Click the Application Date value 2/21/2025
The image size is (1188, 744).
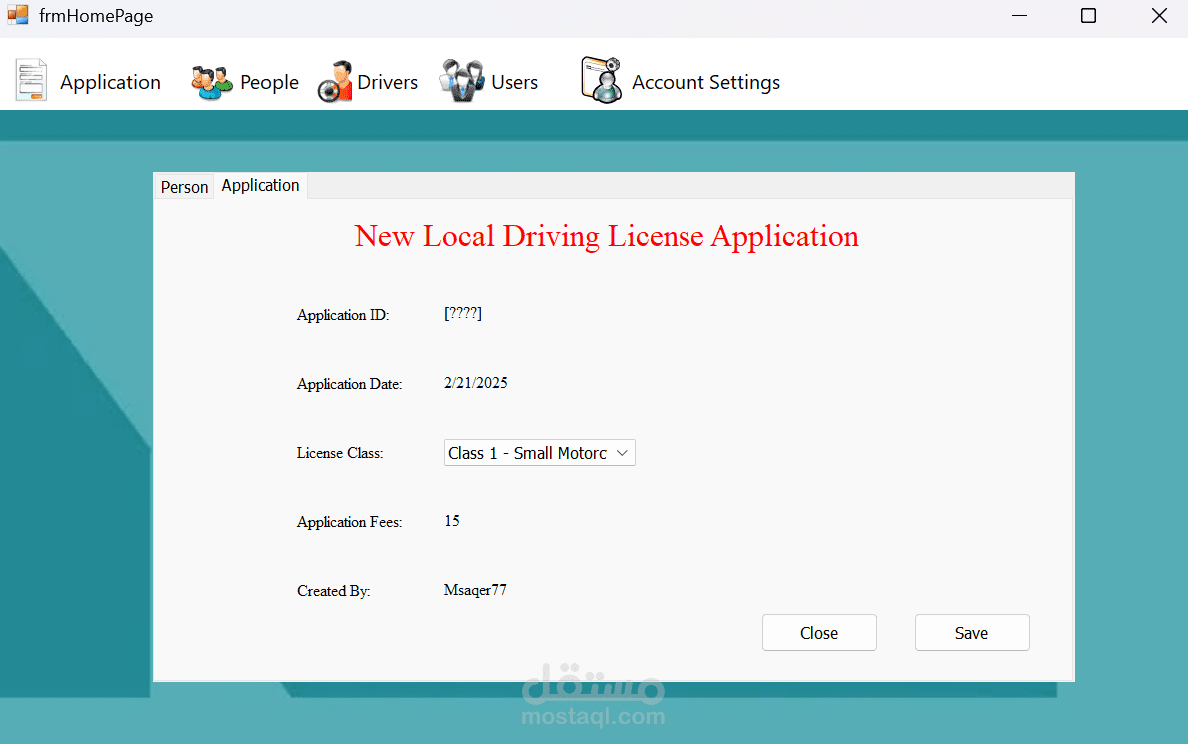point(476,383)
